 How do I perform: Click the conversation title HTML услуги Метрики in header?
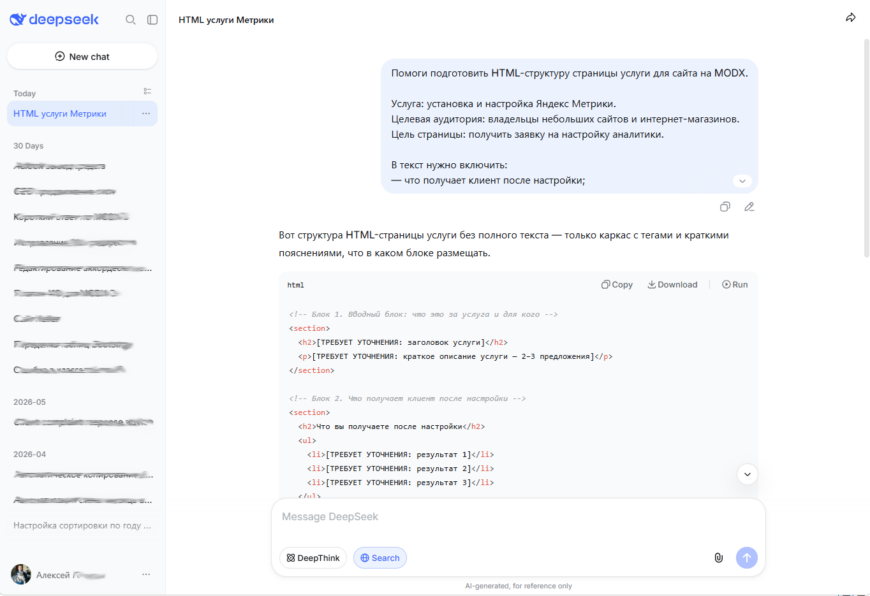(226, 20)
